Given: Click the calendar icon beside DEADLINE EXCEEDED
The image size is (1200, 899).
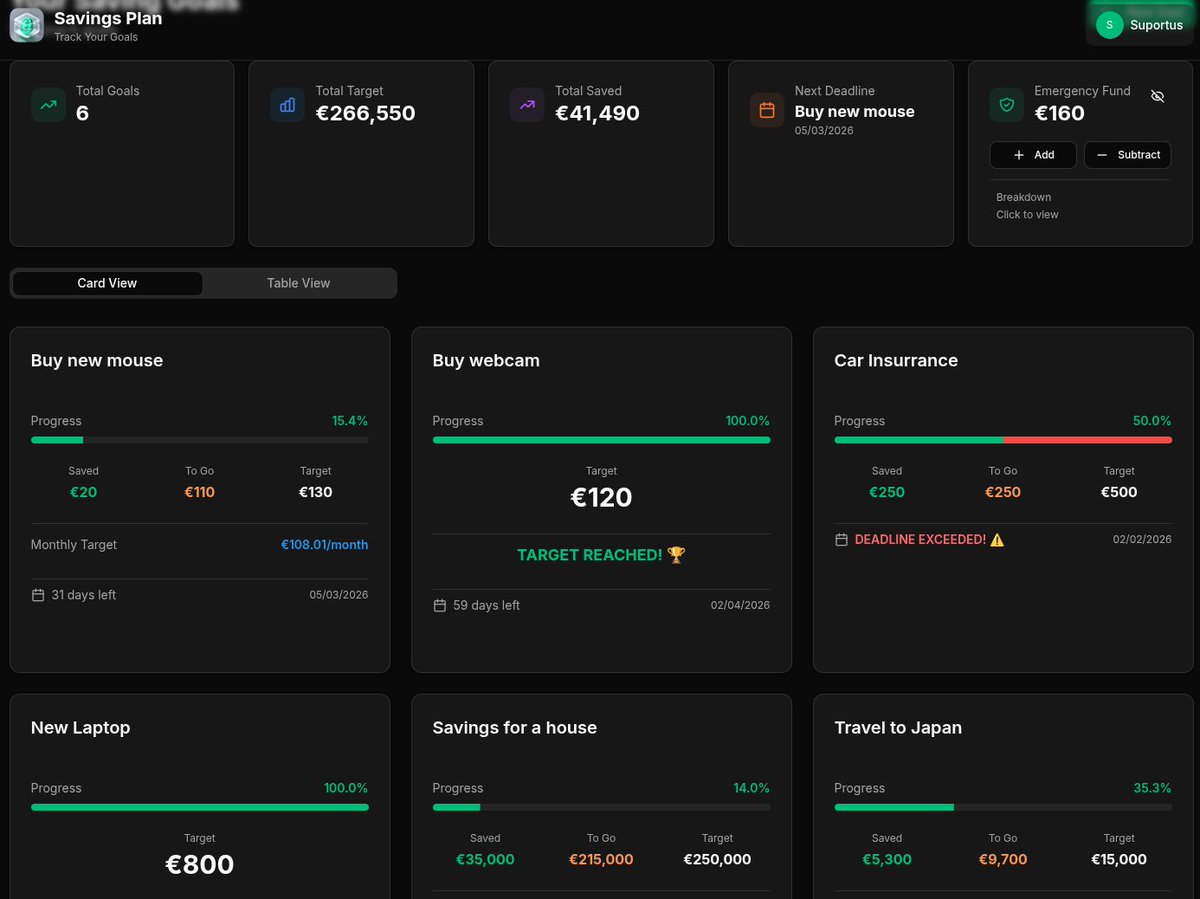Looking at the screenshot, I should (x=842, y=540).
